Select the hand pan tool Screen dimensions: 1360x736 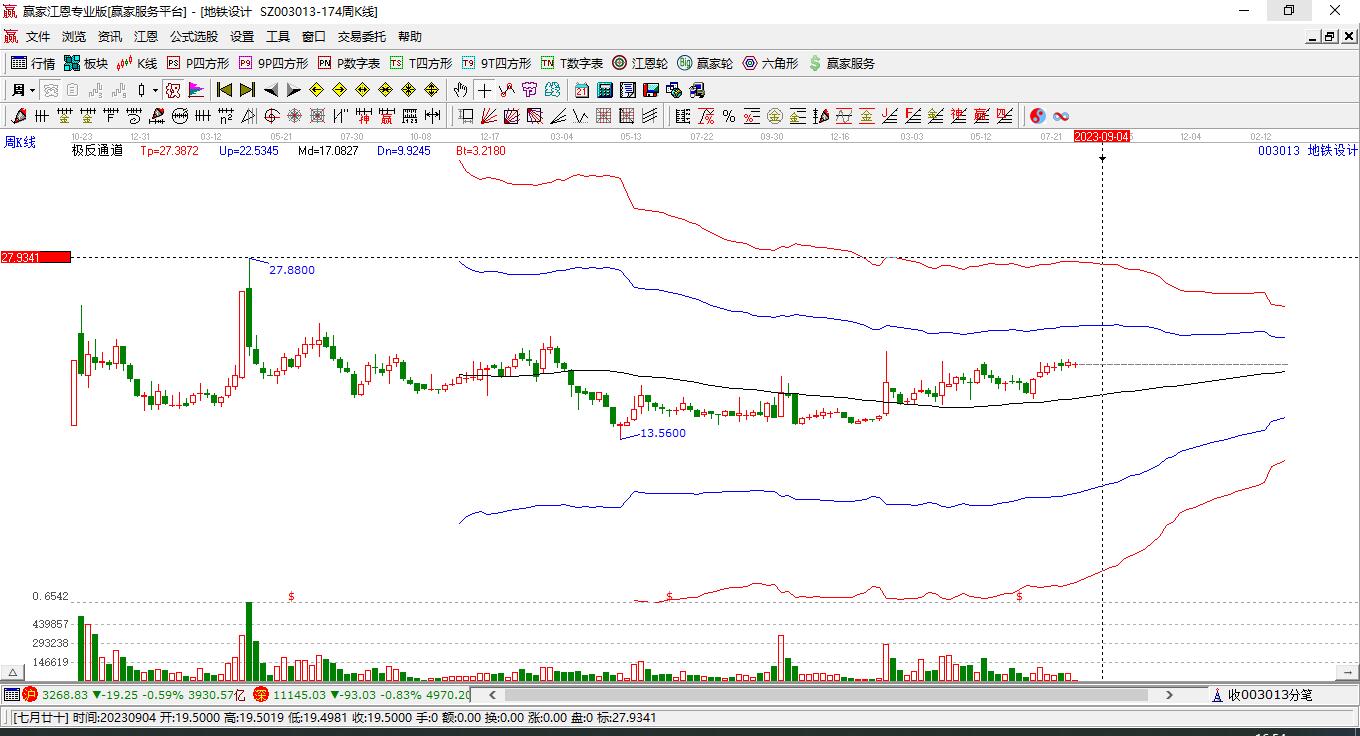click(461, 90)
